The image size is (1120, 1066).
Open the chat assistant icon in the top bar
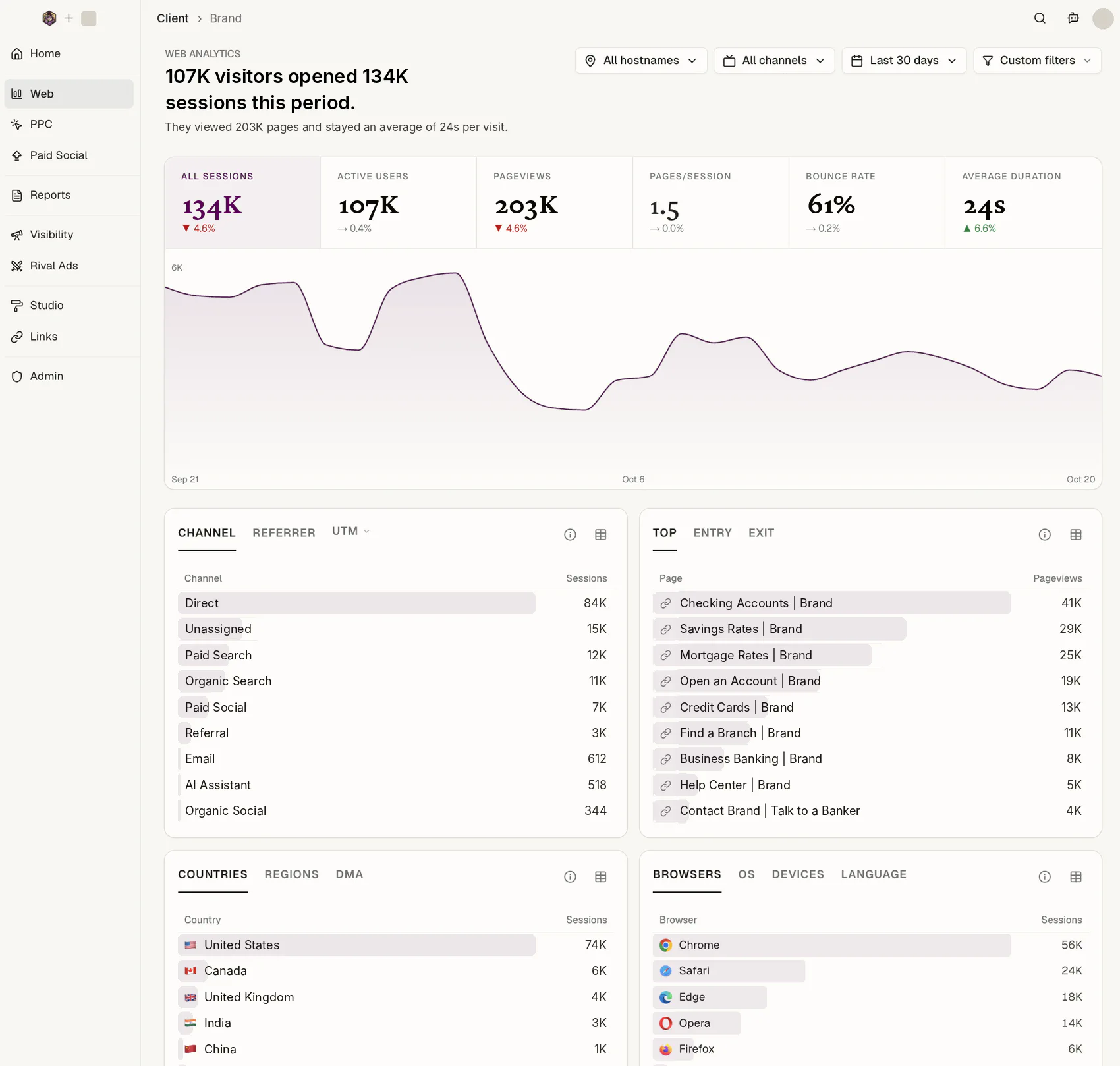[x=1073, y=18]
